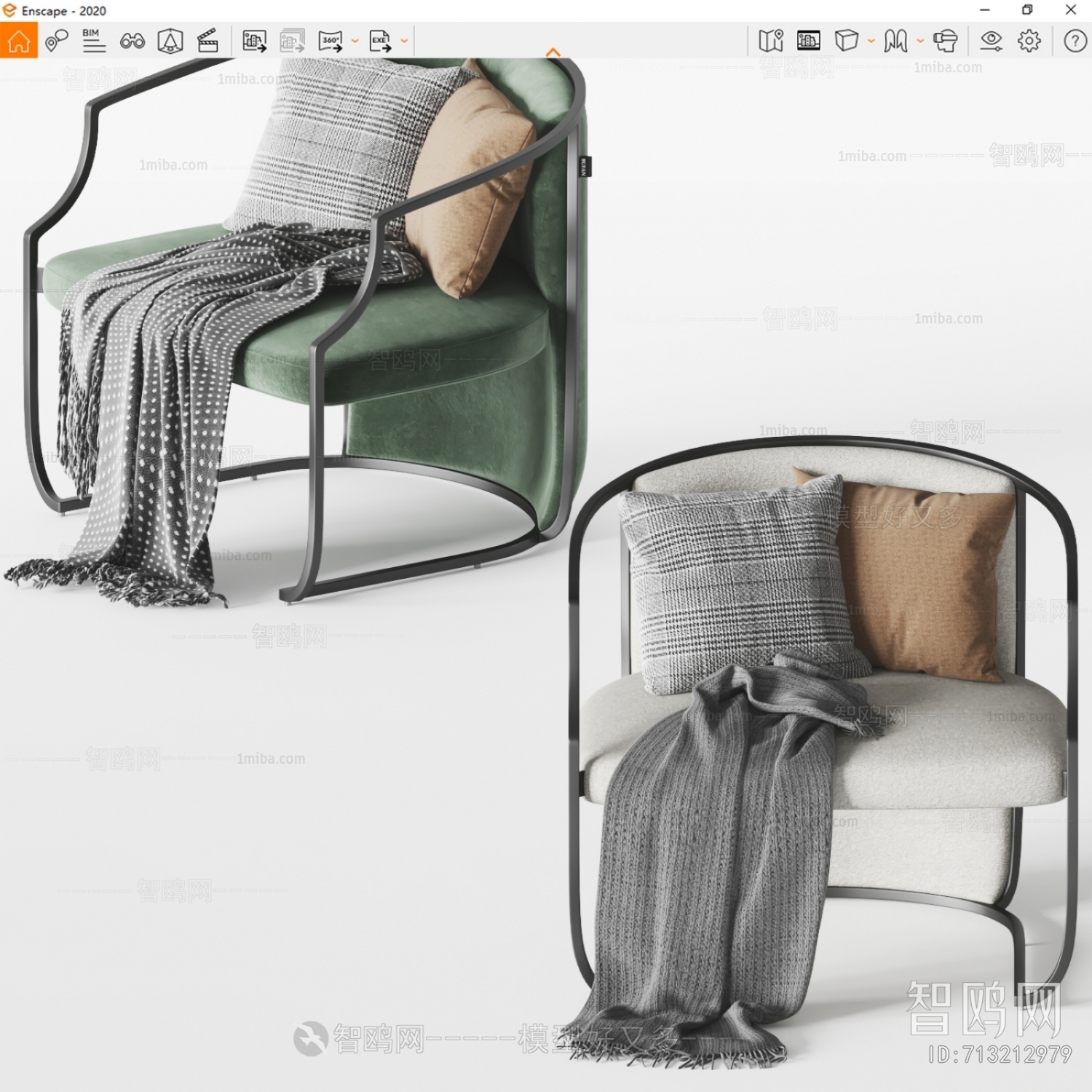This screenshot has width=1092, height=1092.
Task: Click the orange Home icon
Action: click(x=19, y=41)
